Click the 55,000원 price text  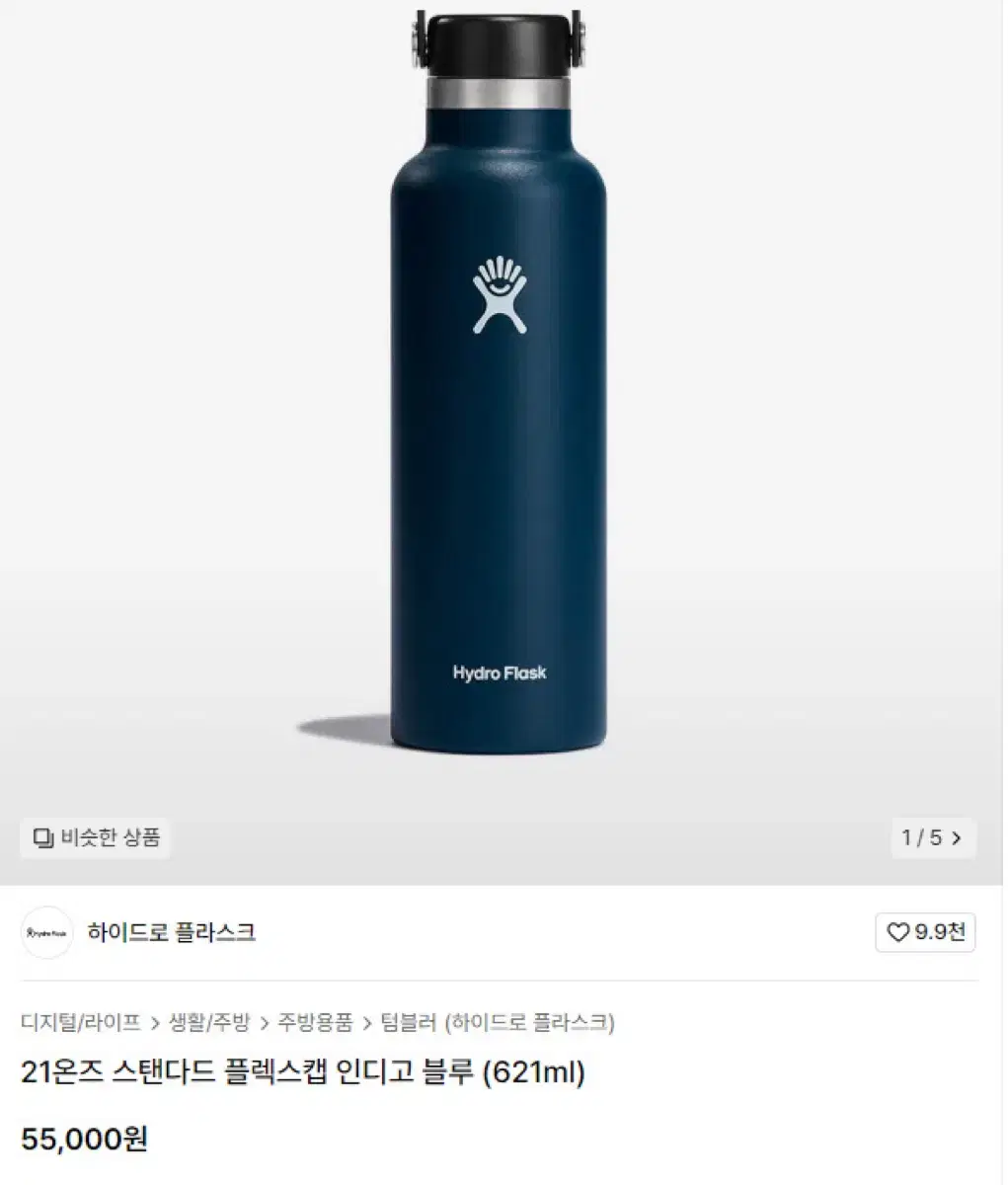(x=85, y=1139)
